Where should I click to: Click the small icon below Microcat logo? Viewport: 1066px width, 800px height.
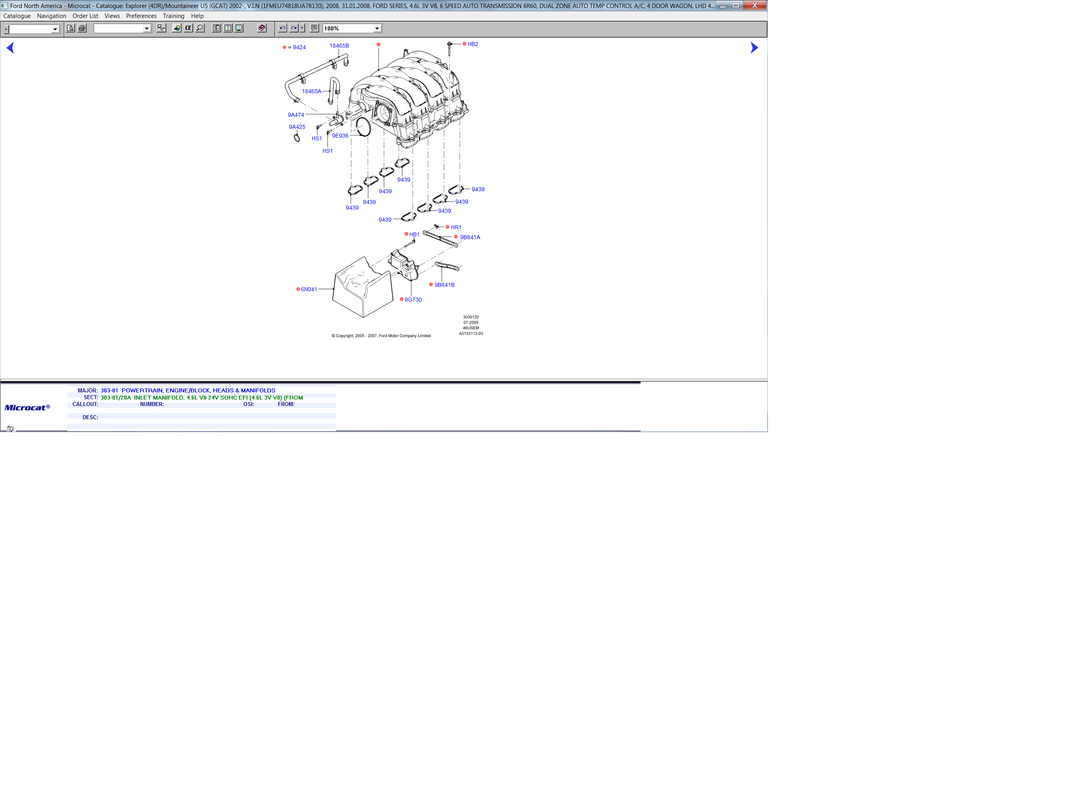pos(10,429)
